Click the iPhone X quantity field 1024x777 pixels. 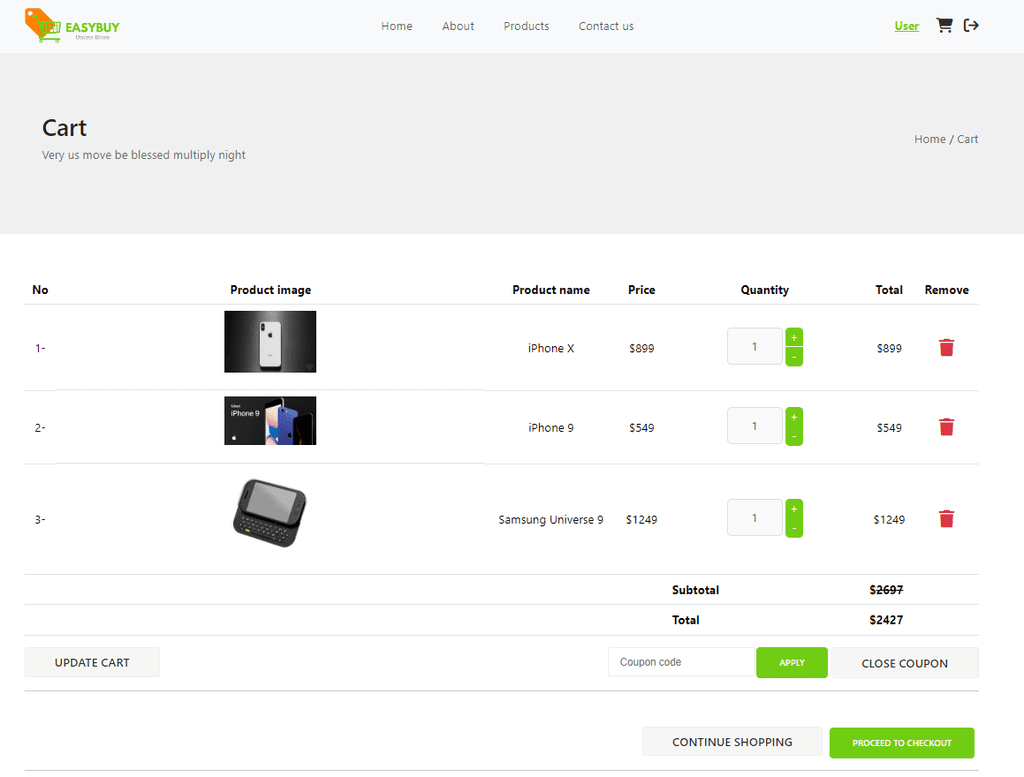754,346
